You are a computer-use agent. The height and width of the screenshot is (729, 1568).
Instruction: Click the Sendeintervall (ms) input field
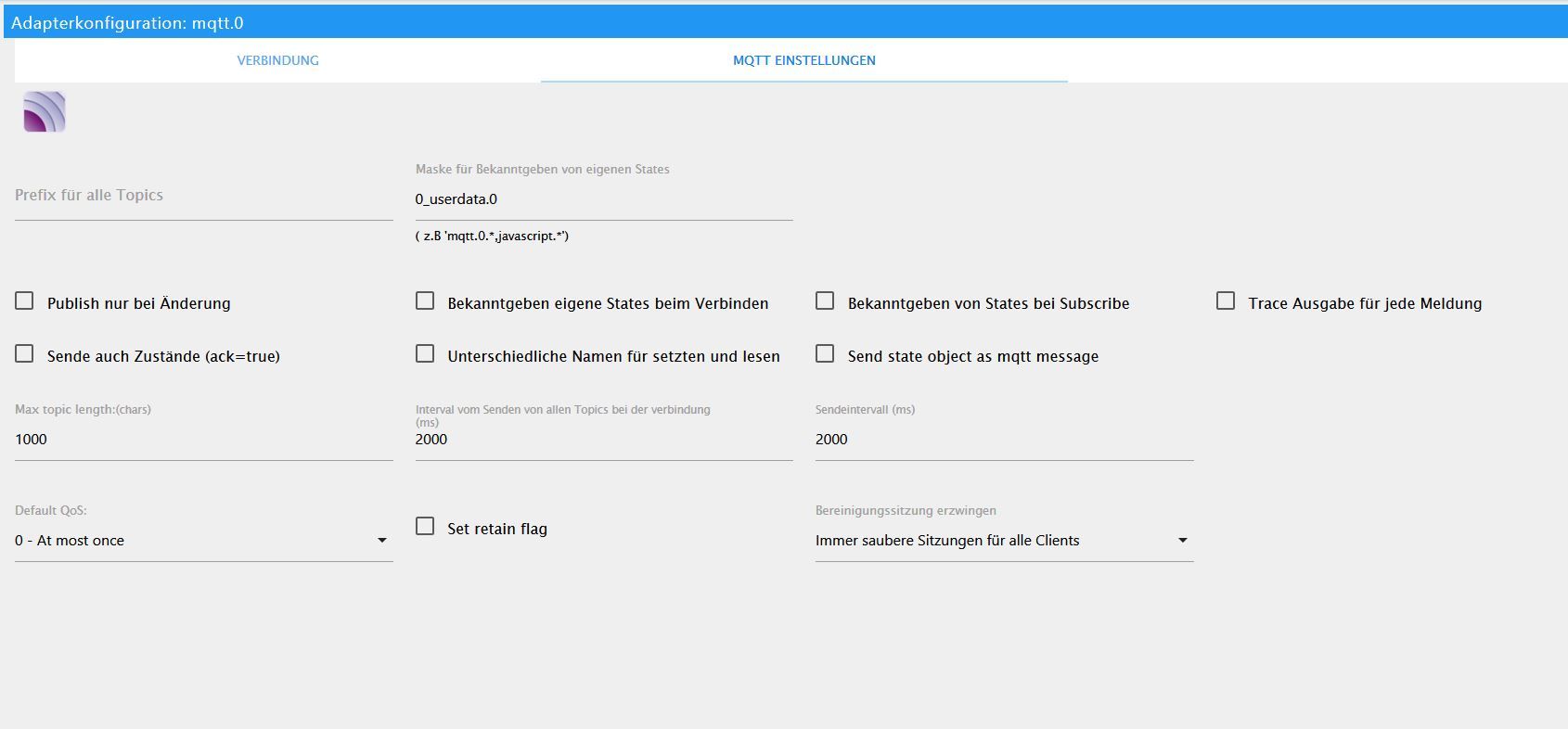(1004, 440)
